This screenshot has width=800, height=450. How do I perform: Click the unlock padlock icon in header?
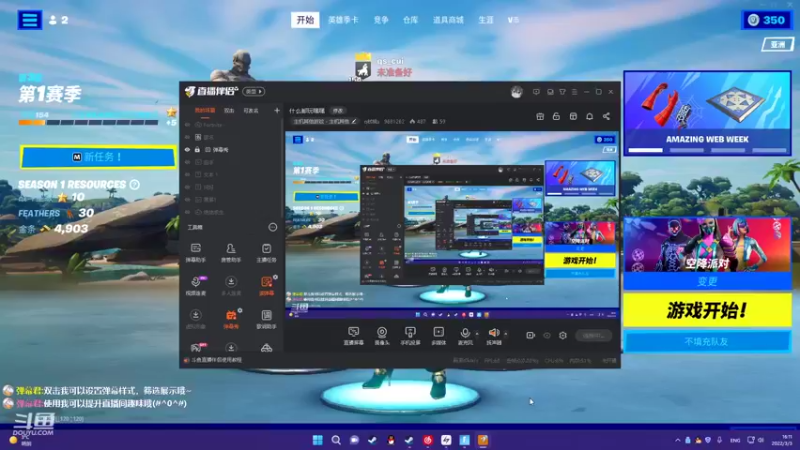(x=556, y=116)
